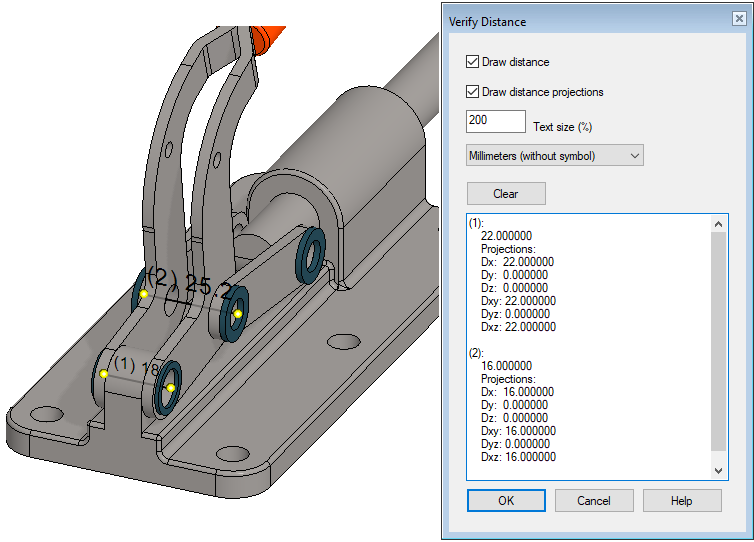Cancel the Verify Distance dialog

[594, 500]
